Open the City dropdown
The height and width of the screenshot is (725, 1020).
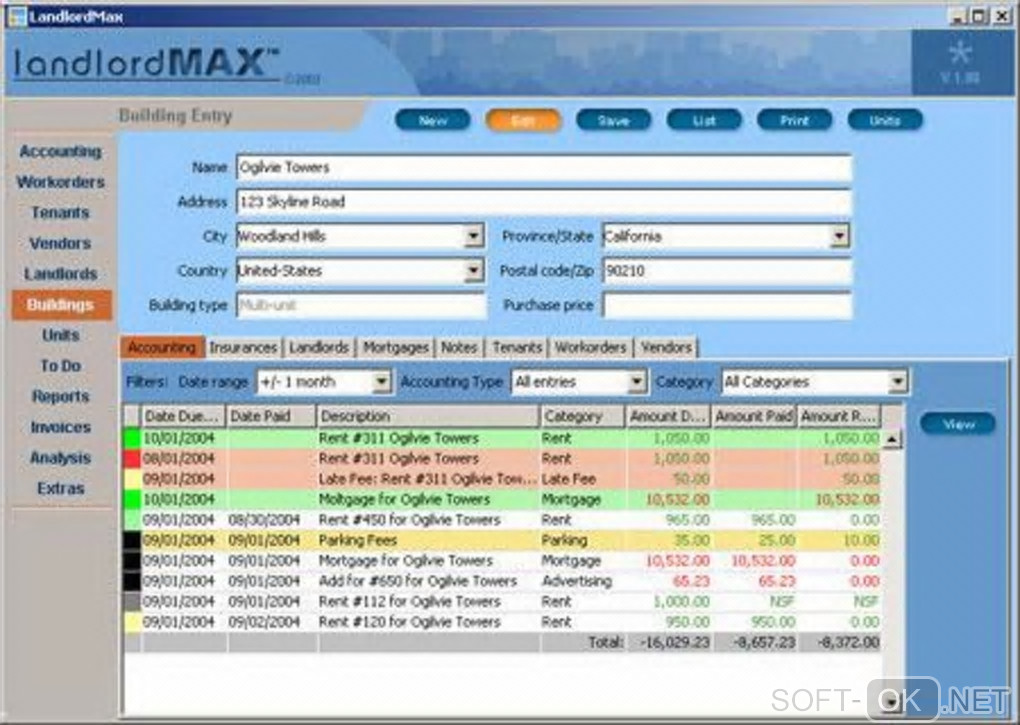coord(474,235)
